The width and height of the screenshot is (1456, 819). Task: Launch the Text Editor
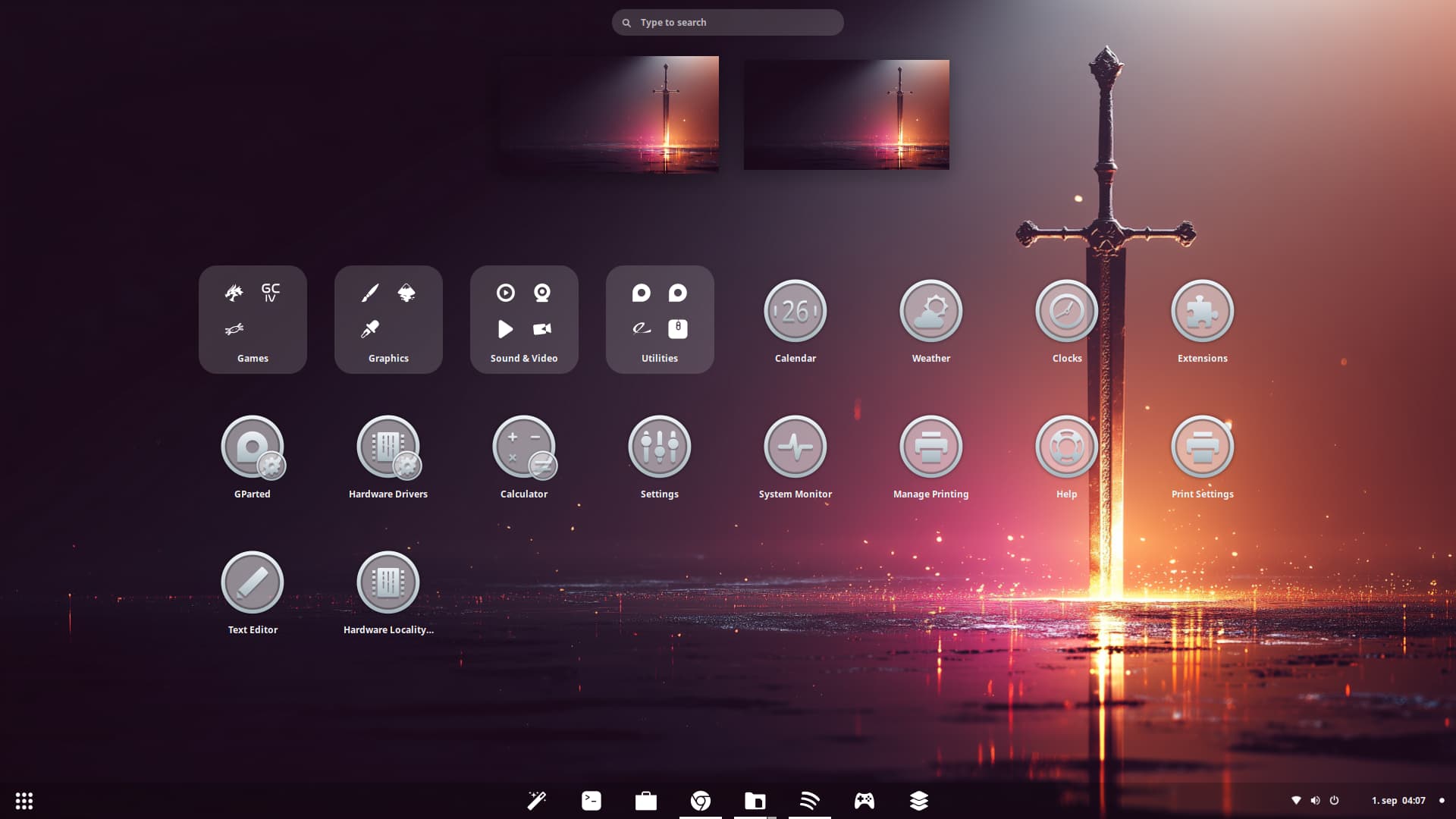coord(253,583)
